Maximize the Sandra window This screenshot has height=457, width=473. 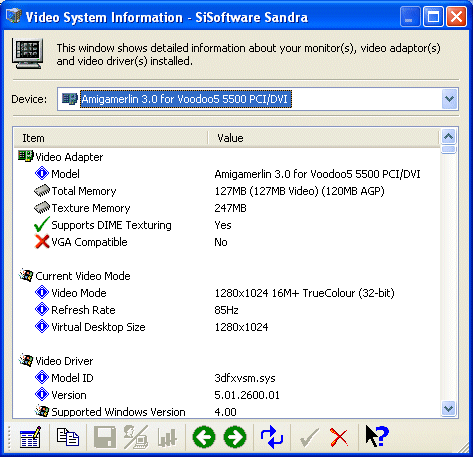(x=433, y=16)
